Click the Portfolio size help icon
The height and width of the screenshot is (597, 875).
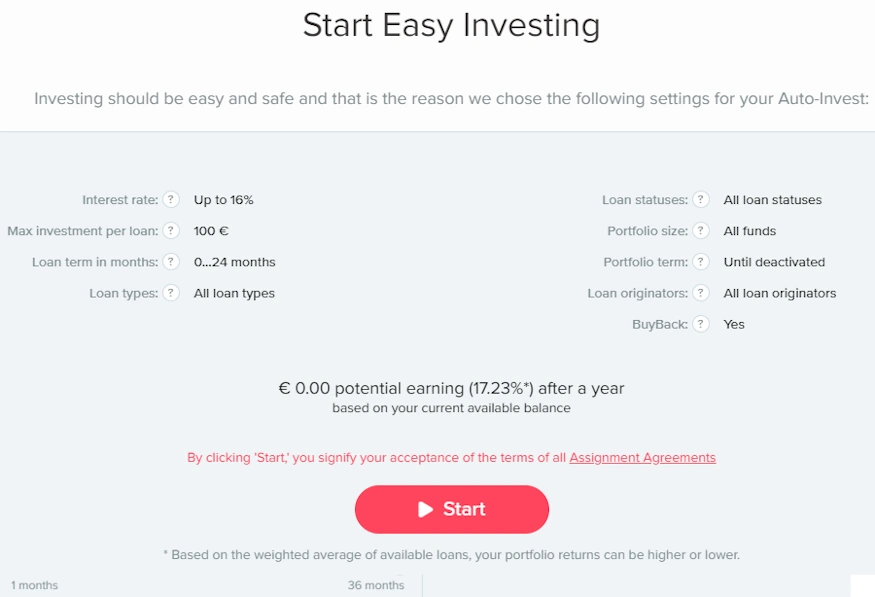click(702, 231)
